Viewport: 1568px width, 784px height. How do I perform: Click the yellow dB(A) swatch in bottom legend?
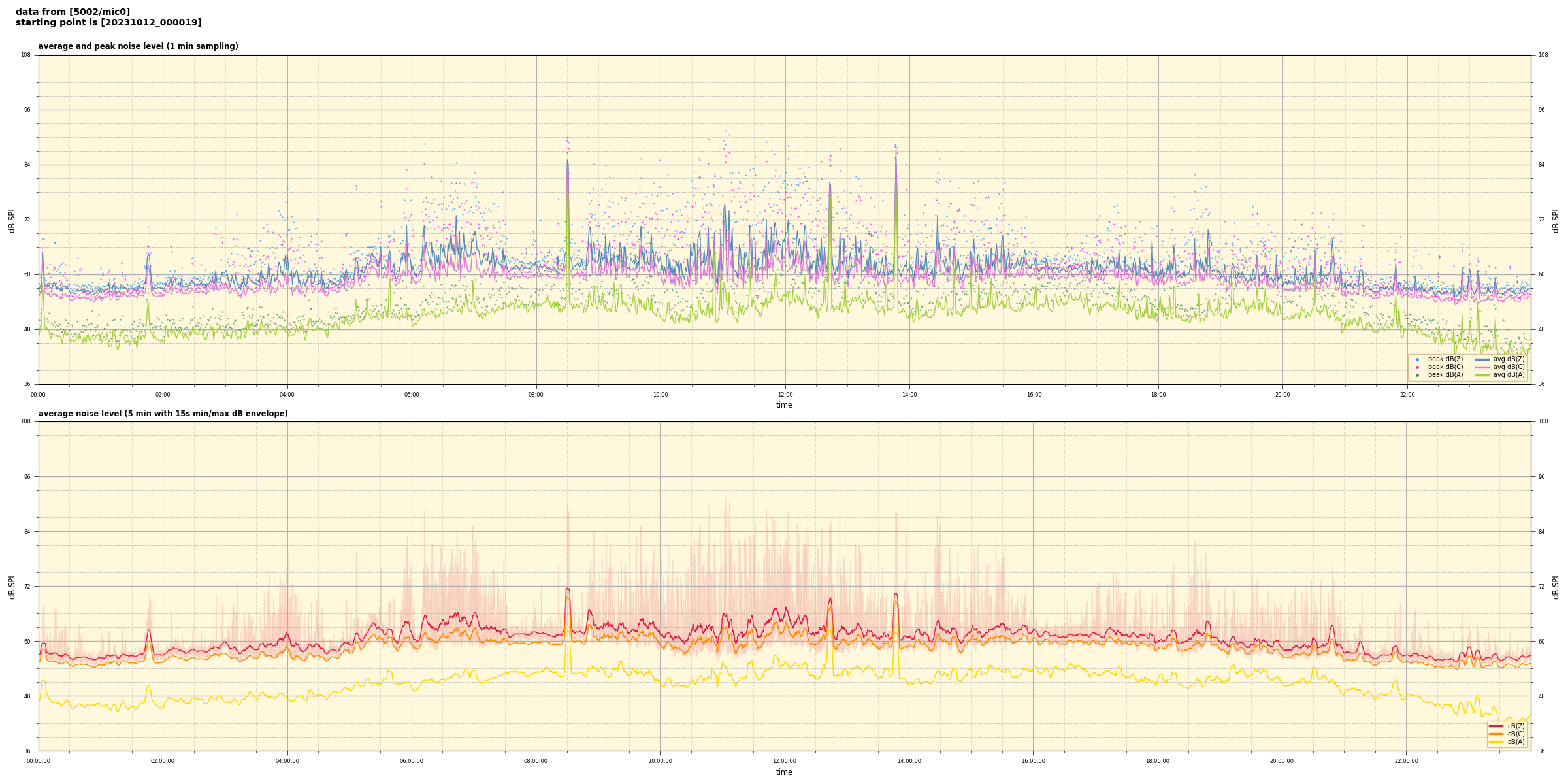pos(1496,742)
